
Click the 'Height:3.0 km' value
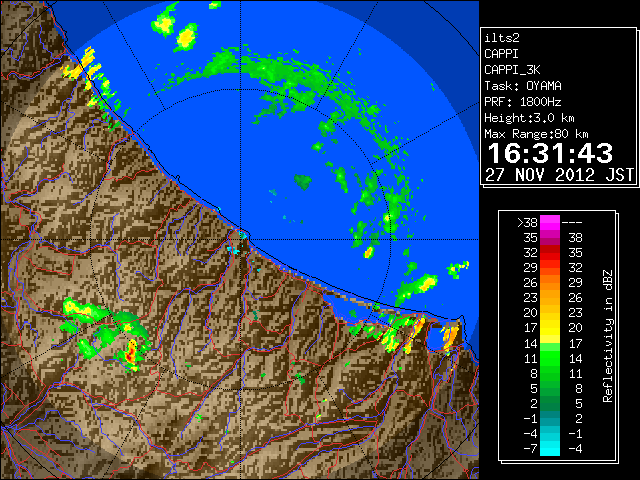(x=529, y=118)
